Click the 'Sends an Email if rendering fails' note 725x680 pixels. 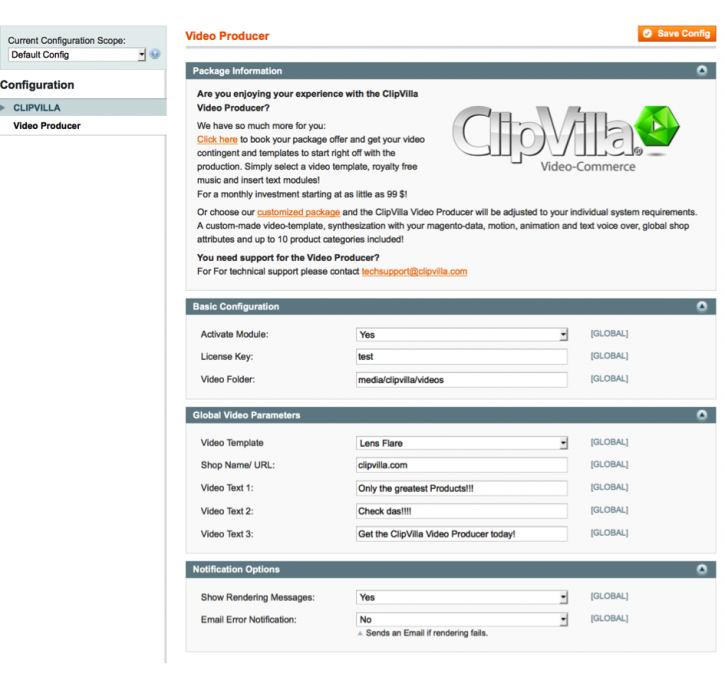click(x=427, y=633)
